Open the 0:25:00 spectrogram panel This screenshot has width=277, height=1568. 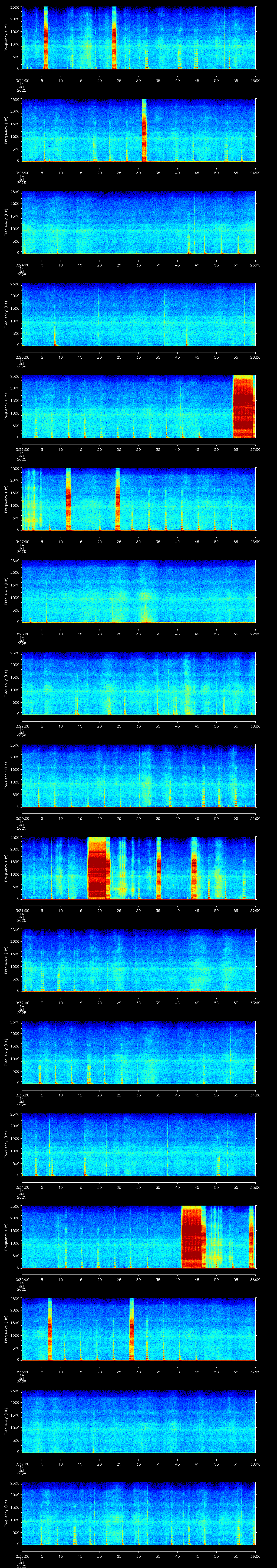click(x=138, y=315)
